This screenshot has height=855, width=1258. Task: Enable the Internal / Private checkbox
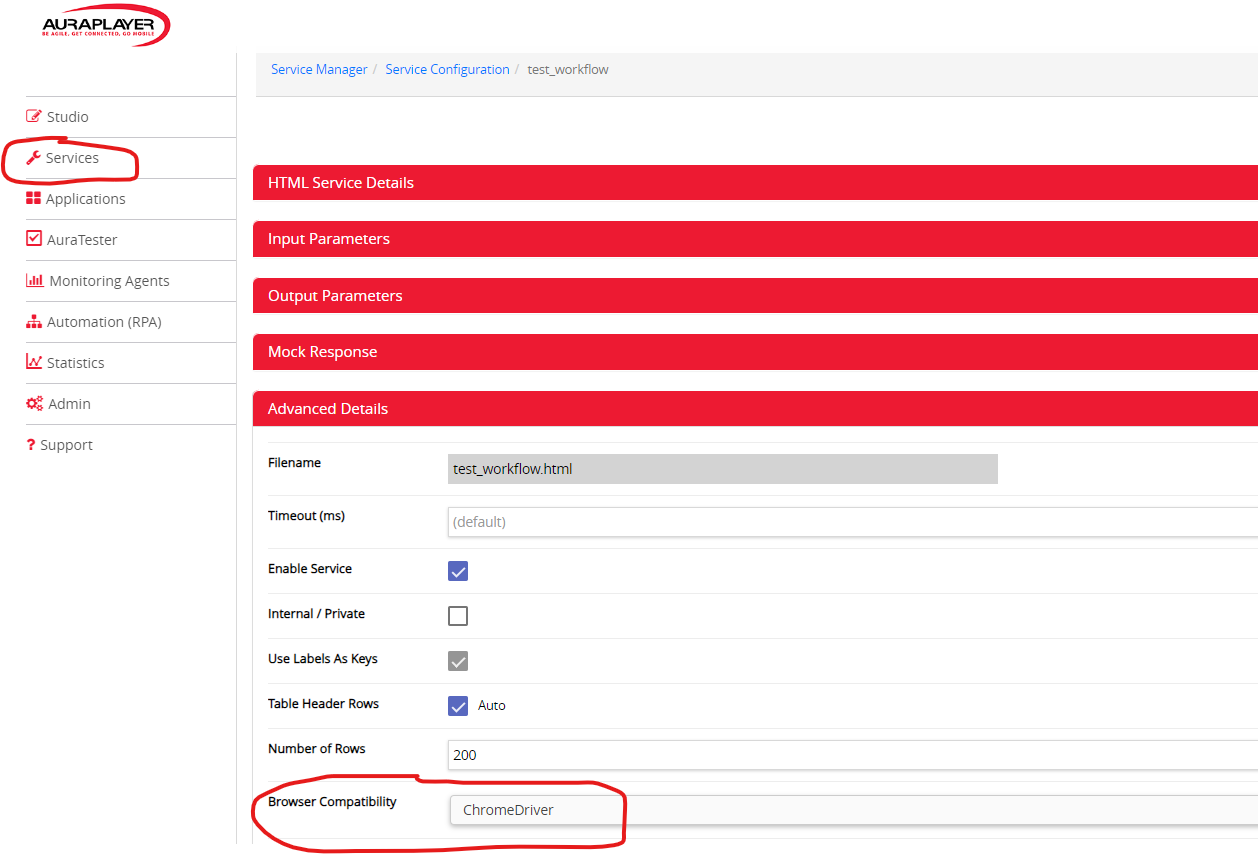458,616
